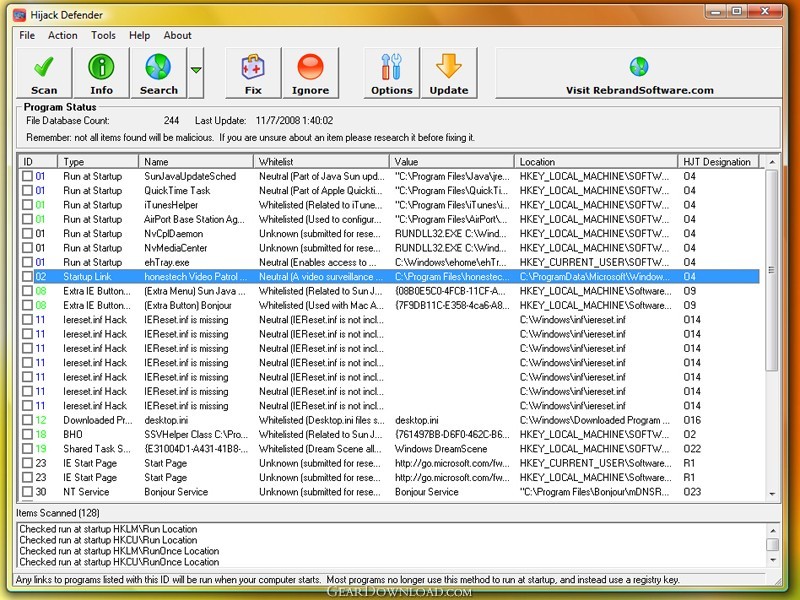Select the 'Startup Link' type cell
The image size is (800, 600).
tap(87, 277)
